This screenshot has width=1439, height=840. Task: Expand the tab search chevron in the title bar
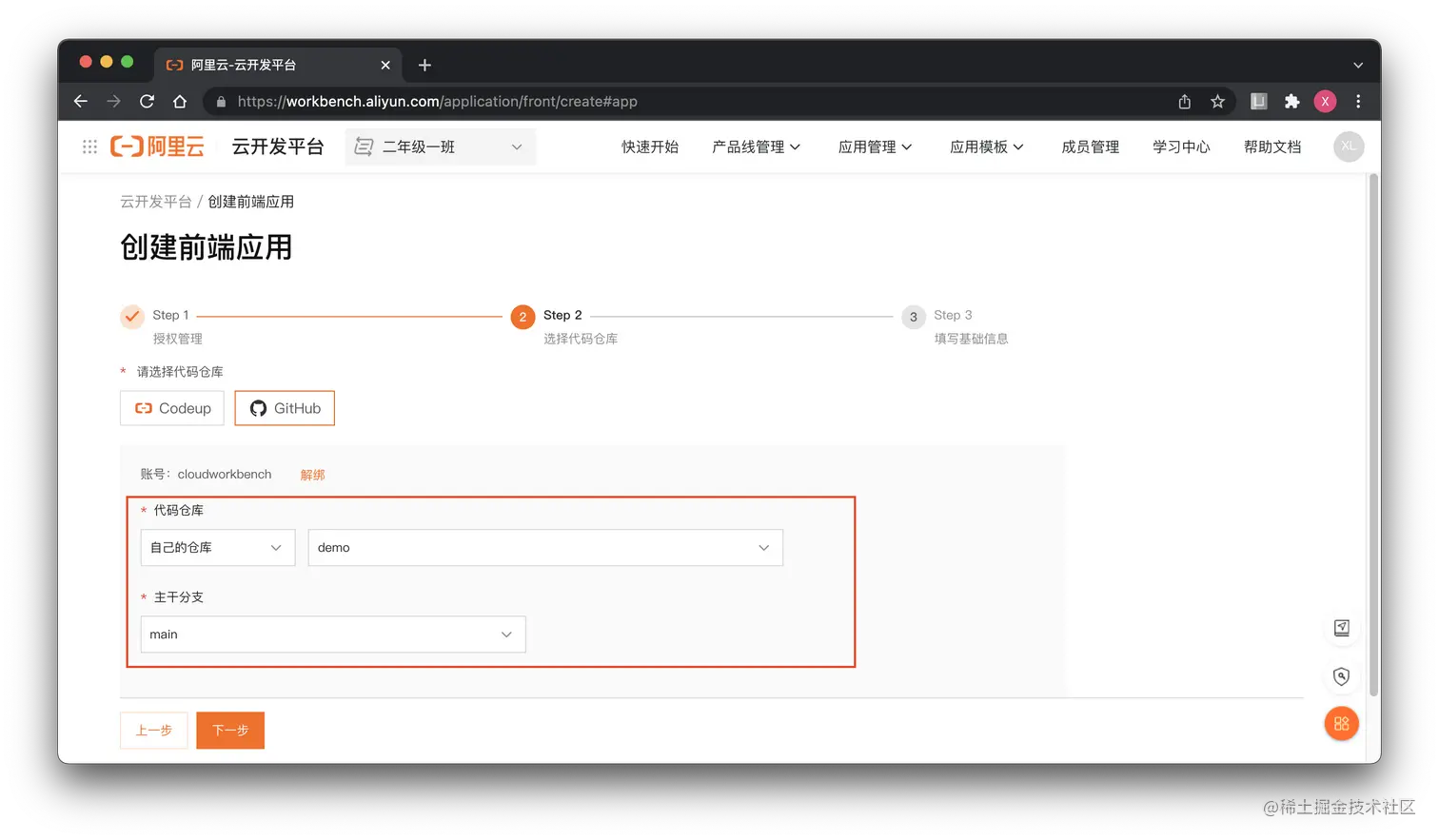click(x=1358, y=65)
